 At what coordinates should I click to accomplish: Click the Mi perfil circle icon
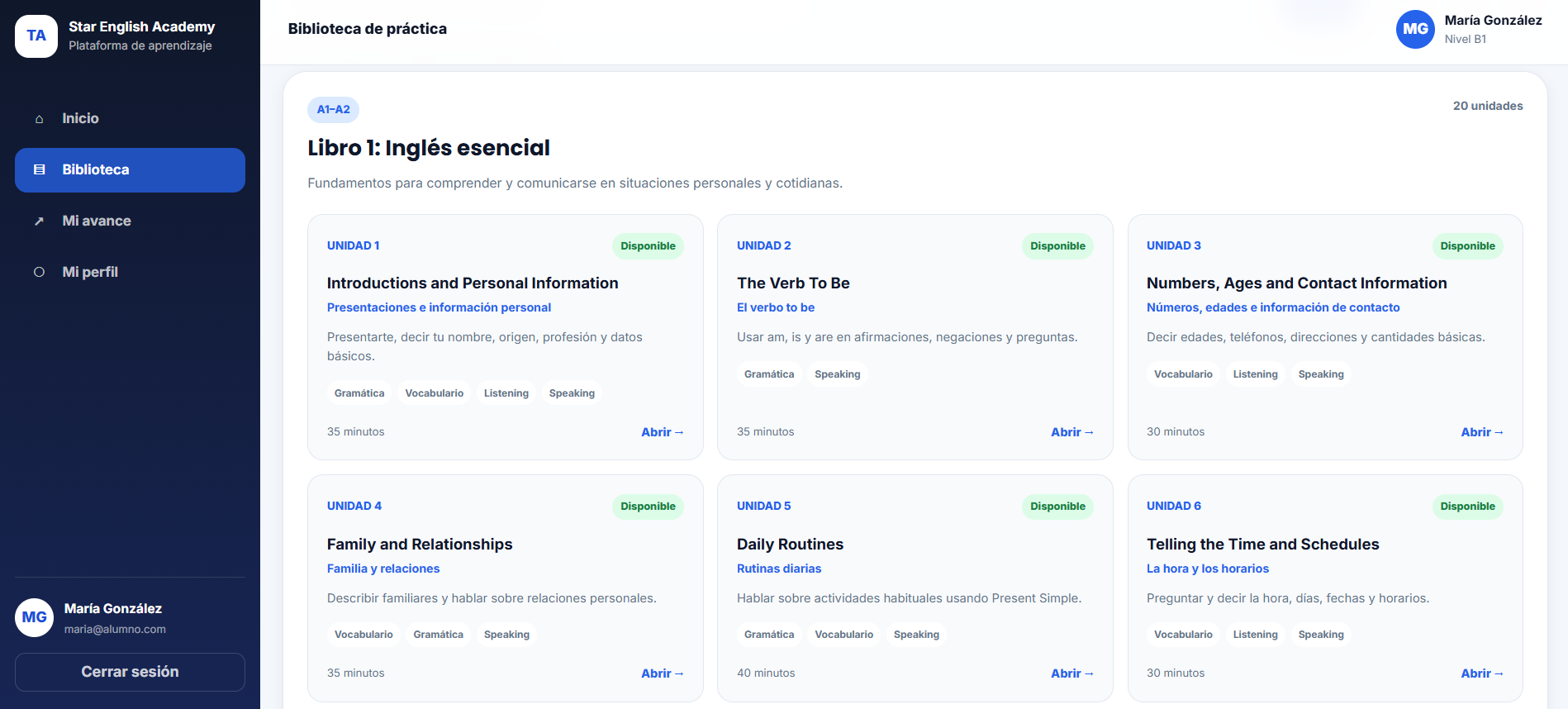39,273
